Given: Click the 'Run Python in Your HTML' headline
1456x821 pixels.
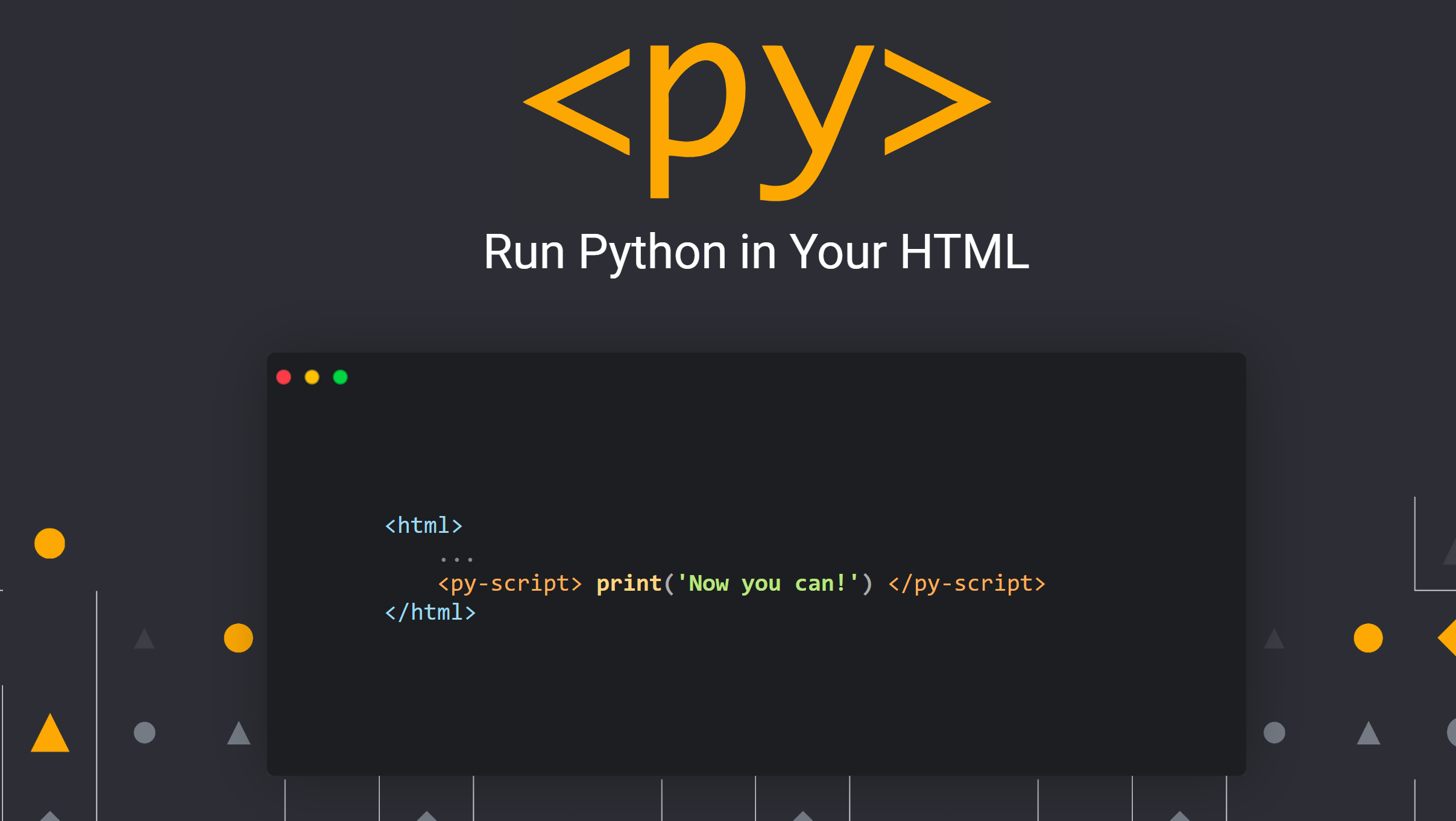Looking at the screenshot, I should [756, 252].
